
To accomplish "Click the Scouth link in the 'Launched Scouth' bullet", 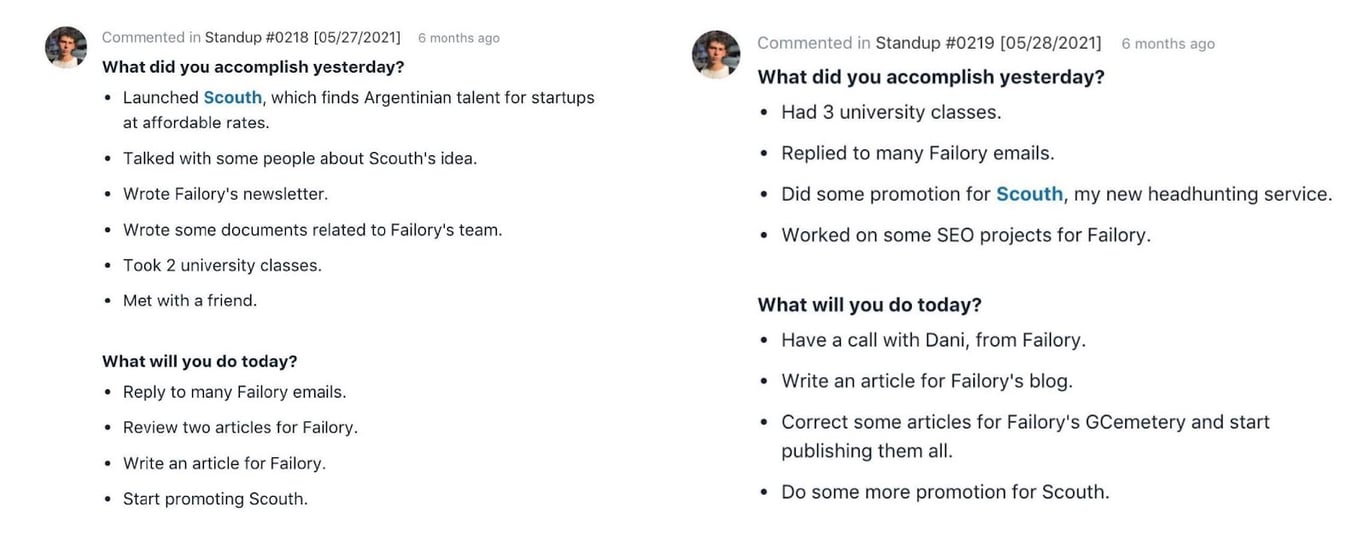I will point(232,98).
